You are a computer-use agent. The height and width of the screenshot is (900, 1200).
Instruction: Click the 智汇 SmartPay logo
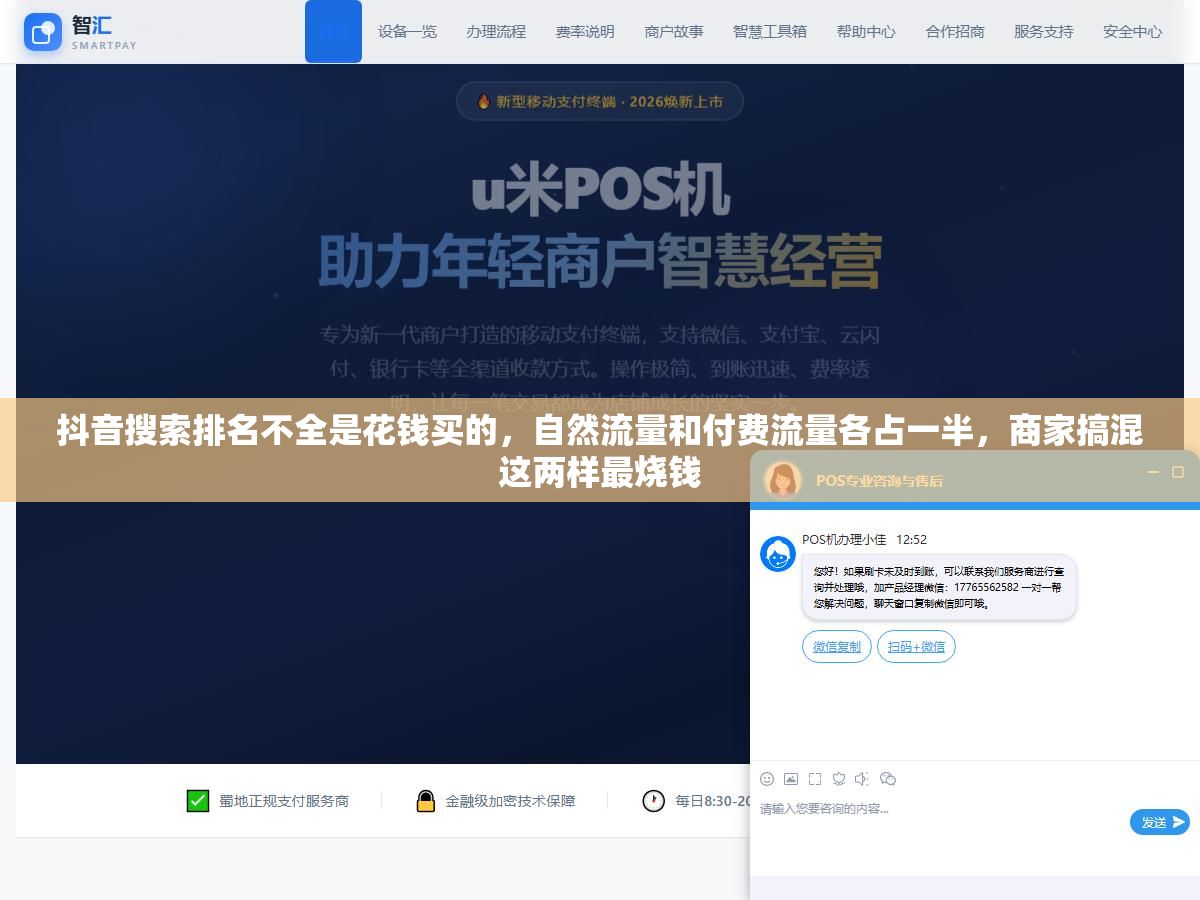point(80,32)
